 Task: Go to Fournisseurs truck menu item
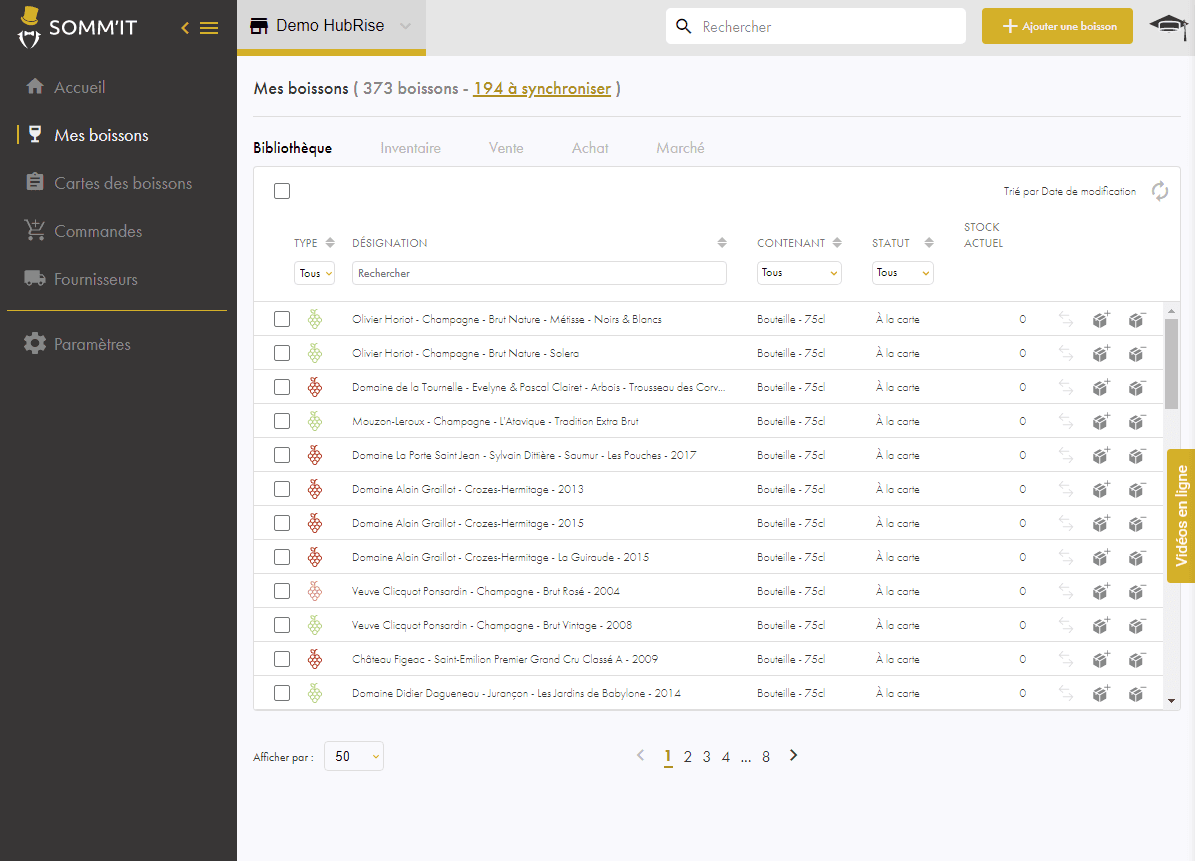coord(81,280)
